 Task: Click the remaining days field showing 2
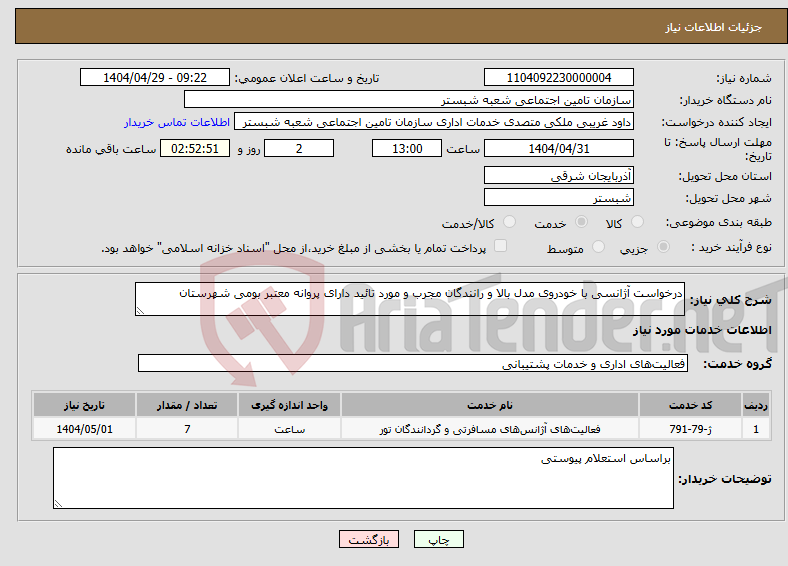point(299,148)
